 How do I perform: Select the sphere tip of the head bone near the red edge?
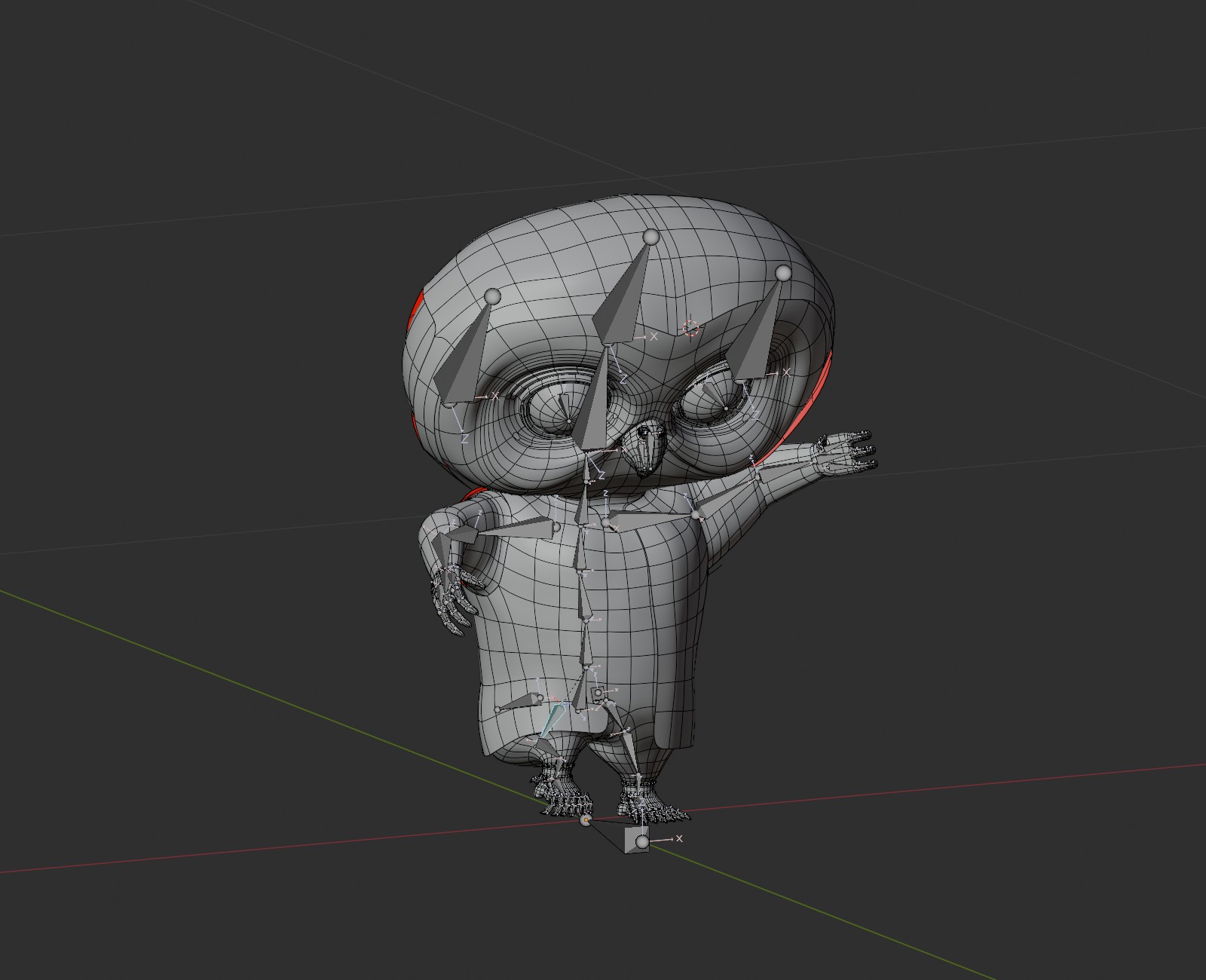(x=784, y=272)
